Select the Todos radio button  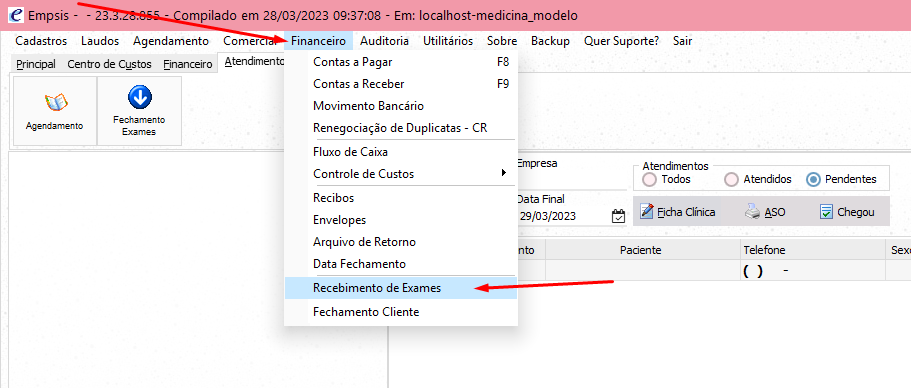tap(649, 179)
